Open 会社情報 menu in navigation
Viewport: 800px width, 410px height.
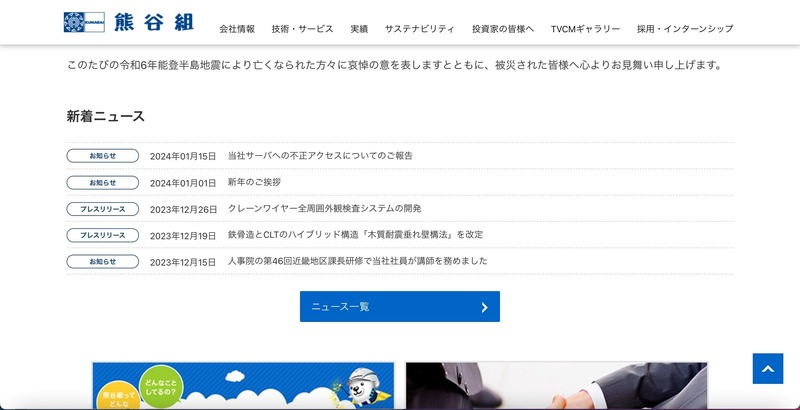[x=237, y=29]
